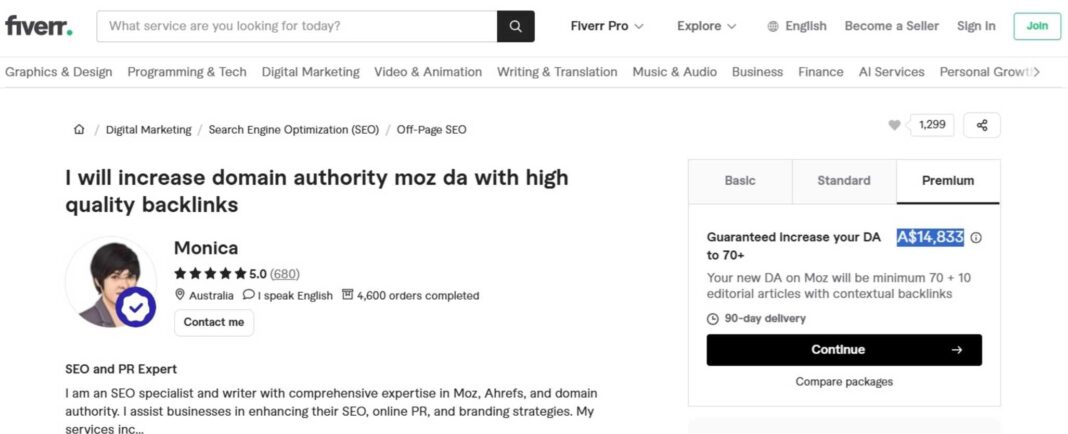
Task: Open the Digital Marketing category menu
Action: 310,72
